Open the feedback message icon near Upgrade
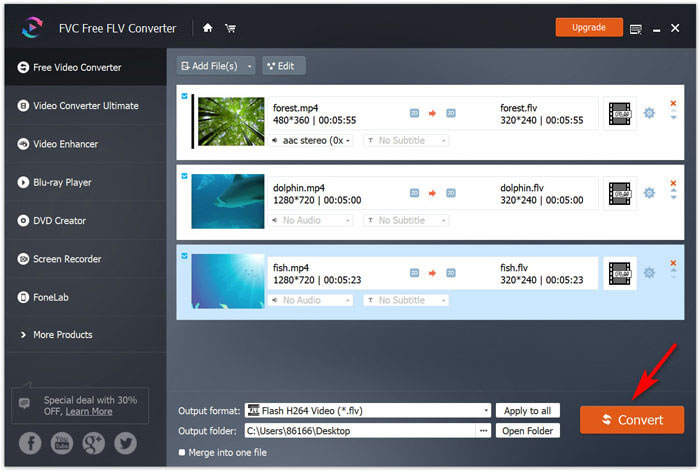The height and width of the screenshot is (471, 700). point(636,29)
